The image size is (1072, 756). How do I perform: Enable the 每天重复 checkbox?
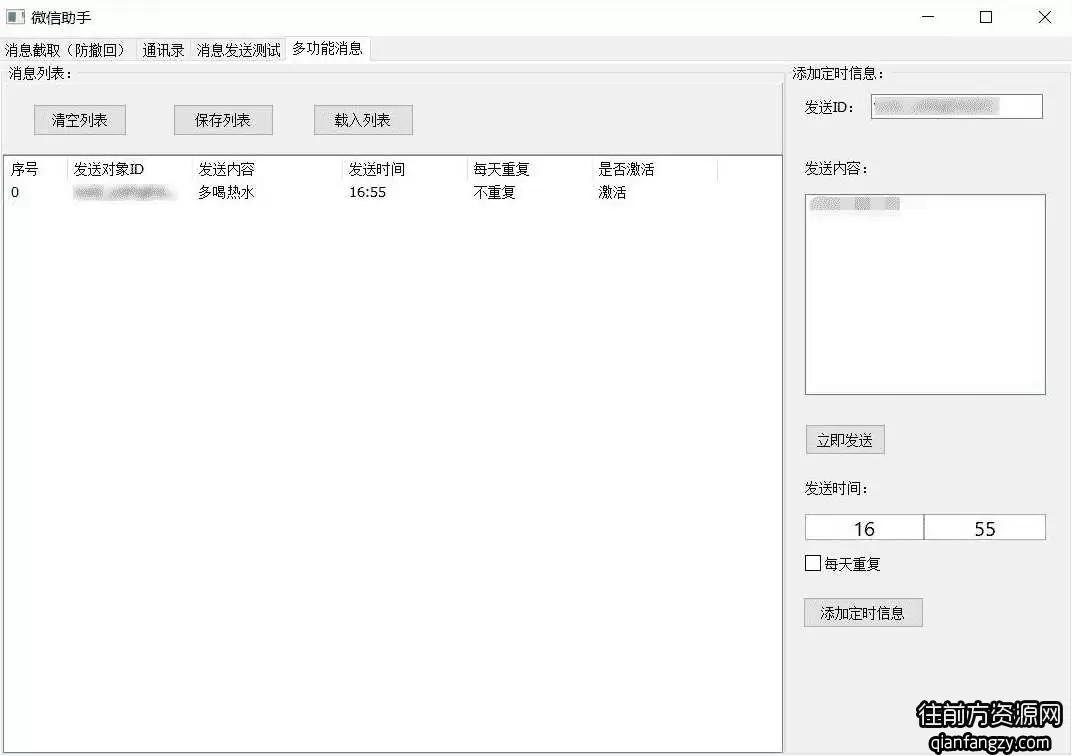(813, 563)
